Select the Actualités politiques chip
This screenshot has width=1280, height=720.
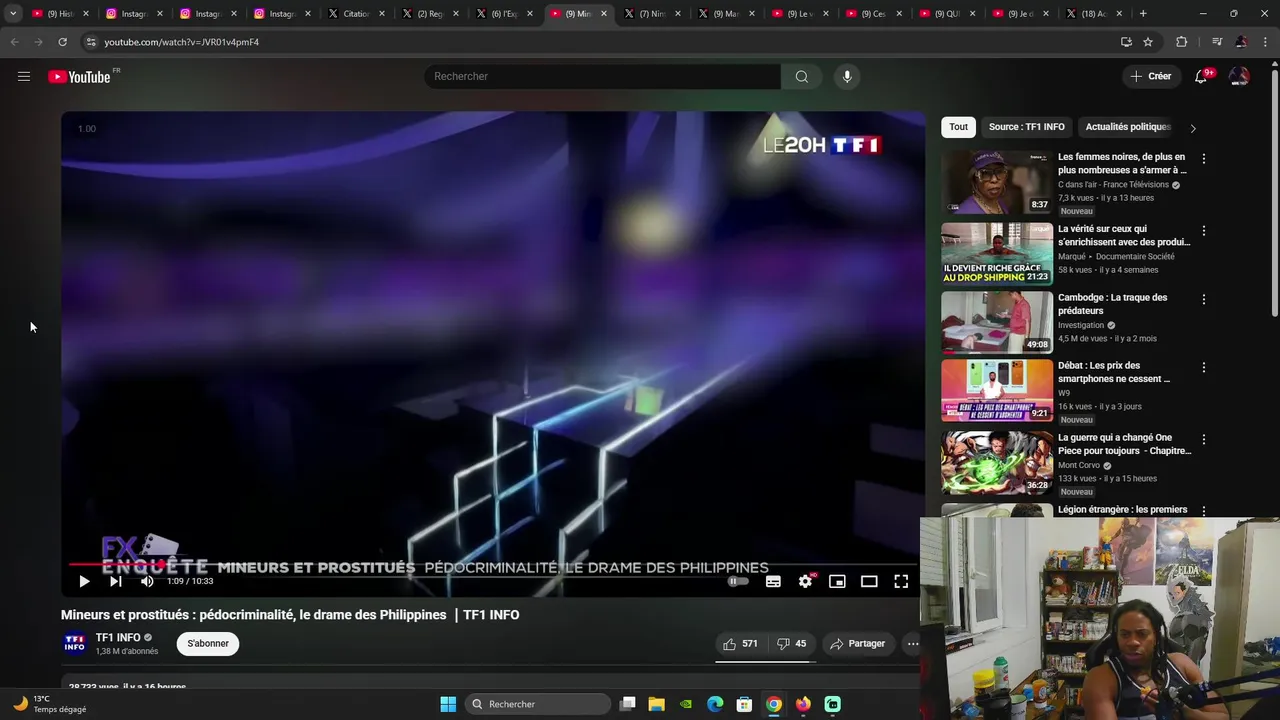(x=1128, y=127)
